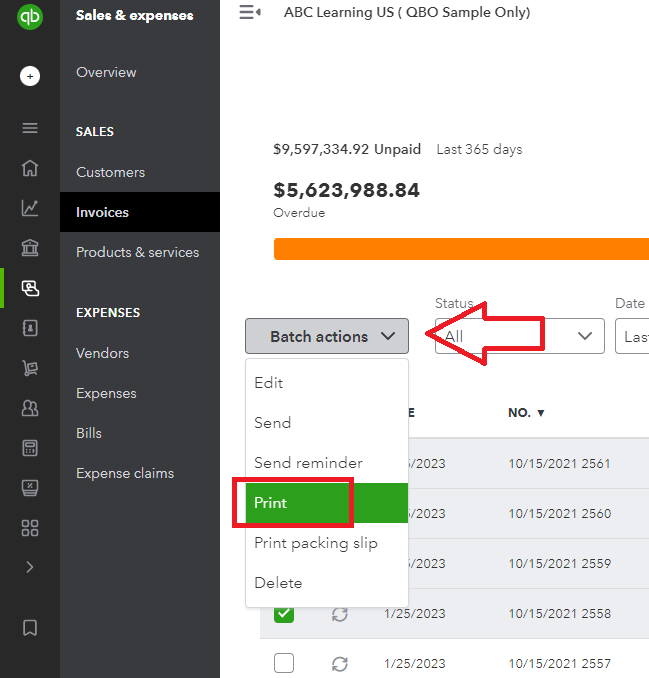Screen dimensions: 649x678
Task: Open the plus New menu
Action: [x=30, y=76]
